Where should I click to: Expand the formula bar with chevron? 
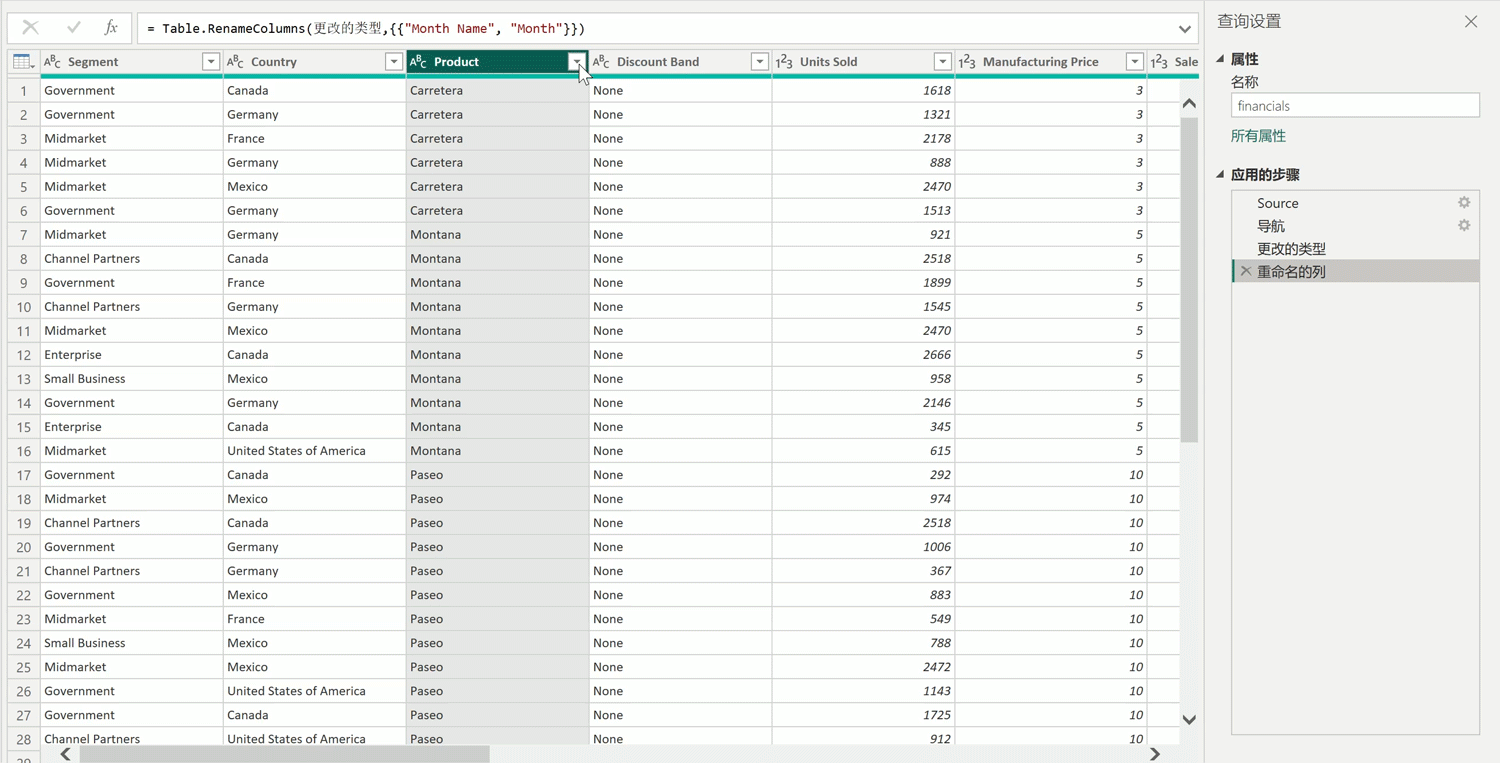point(1185,29)
